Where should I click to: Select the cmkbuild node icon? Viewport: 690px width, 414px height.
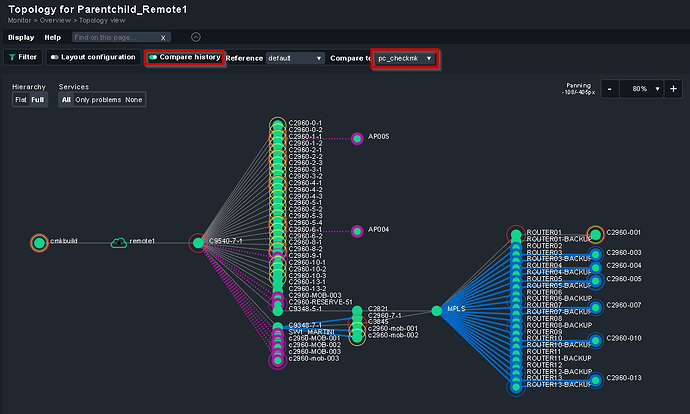click(39, 242)
